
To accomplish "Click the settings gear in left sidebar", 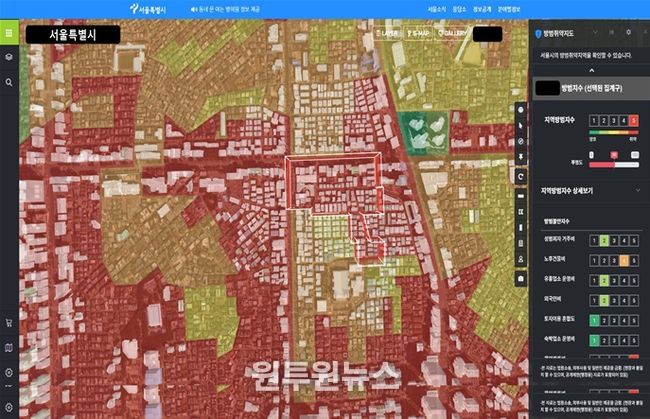I will [9, 372].
